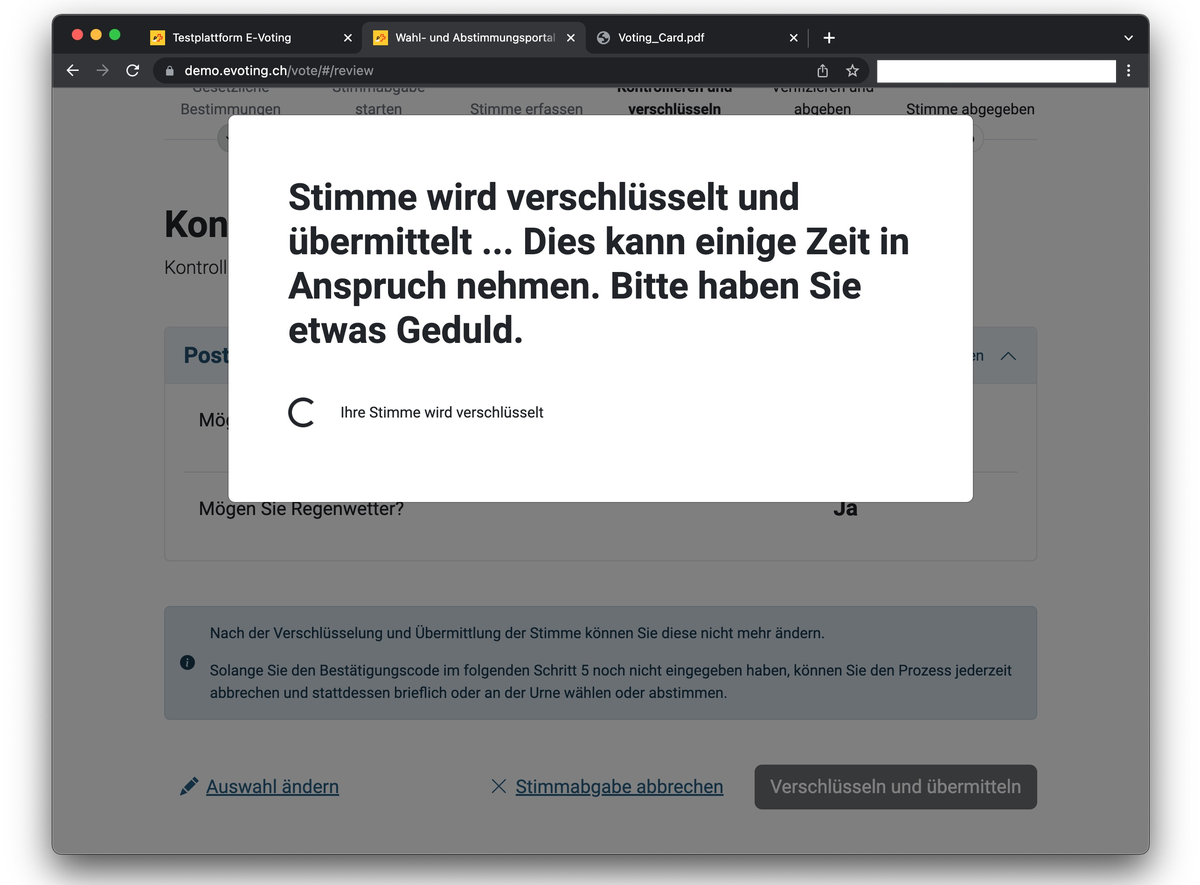
Task: Click the 'Mögen Sie Regenwetter?' question text
Action: click(x=301, y=508)
